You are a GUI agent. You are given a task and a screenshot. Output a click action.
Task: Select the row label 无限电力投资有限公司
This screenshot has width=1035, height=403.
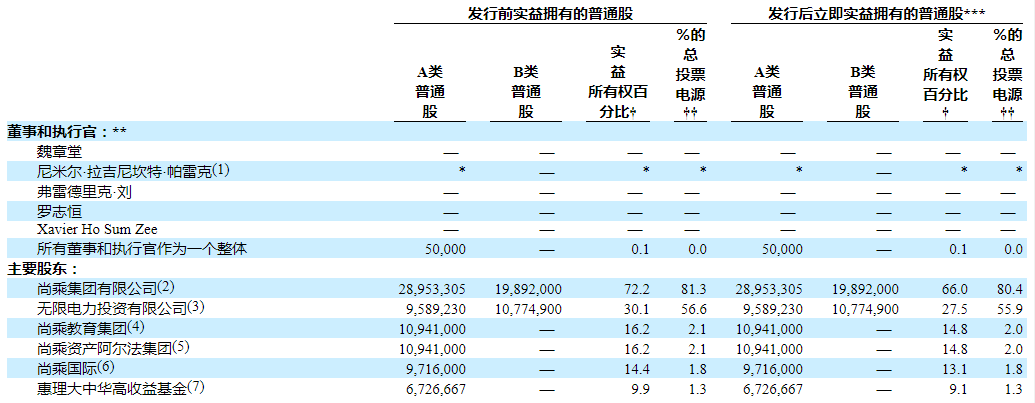point(112,307)
